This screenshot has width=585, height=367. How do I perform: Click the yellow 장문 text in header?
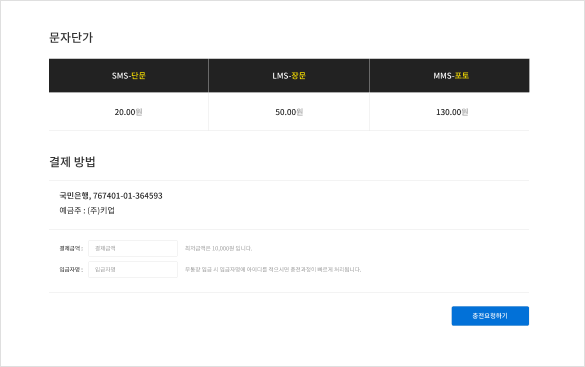tap(298, 75)
